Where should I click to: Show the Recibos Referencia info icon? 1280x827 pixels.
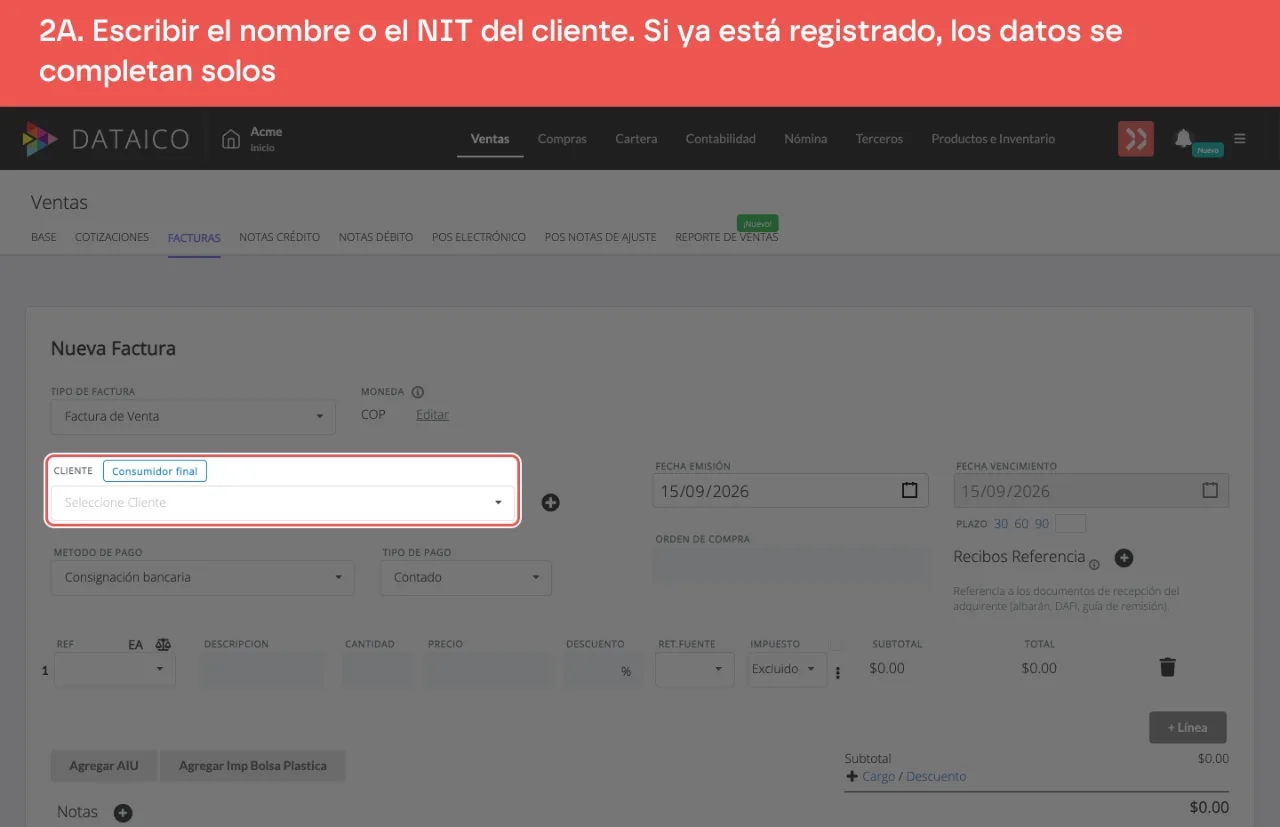(x=1094, y=564)
